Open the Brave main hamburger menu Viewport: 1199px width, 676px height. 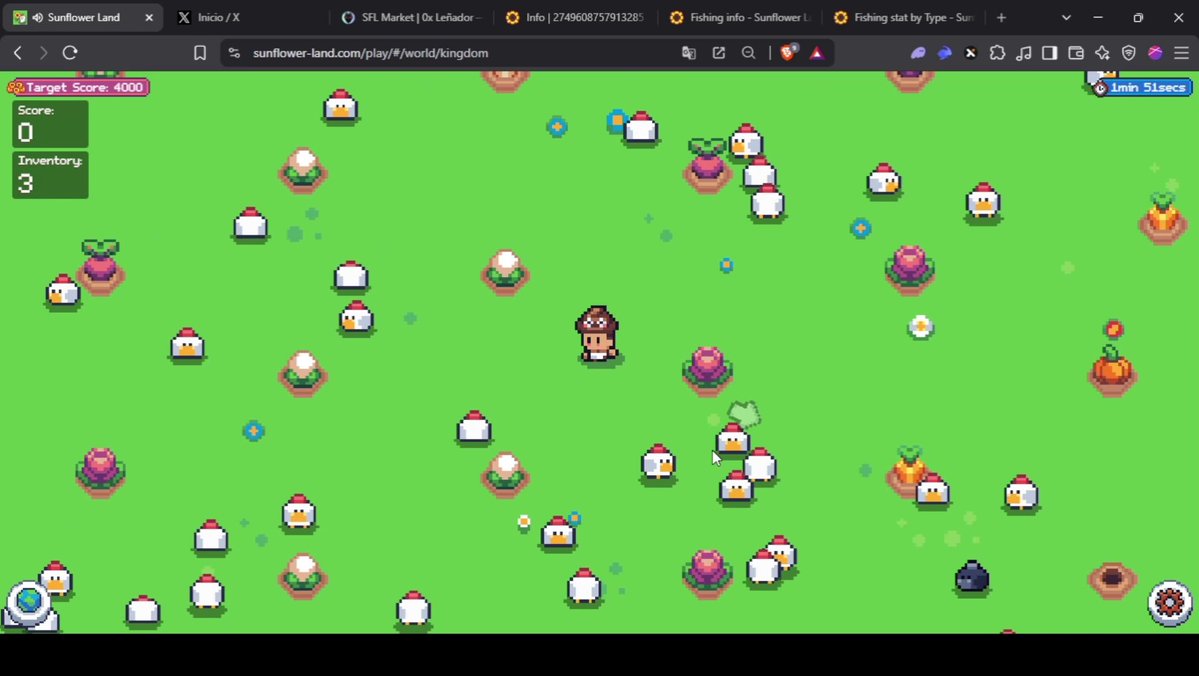coord(1181,53)
